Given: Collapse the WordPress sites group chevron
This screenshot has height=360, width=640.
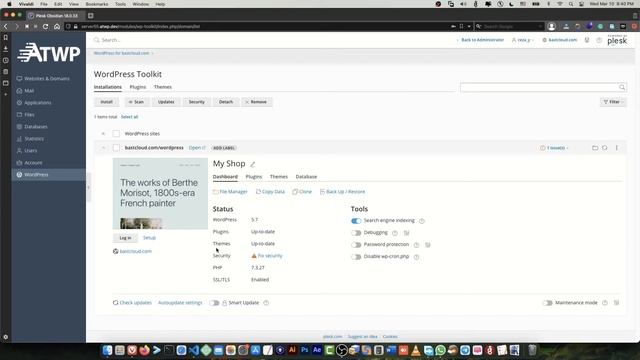Looking at the screenshot, I should pos(103,133).
